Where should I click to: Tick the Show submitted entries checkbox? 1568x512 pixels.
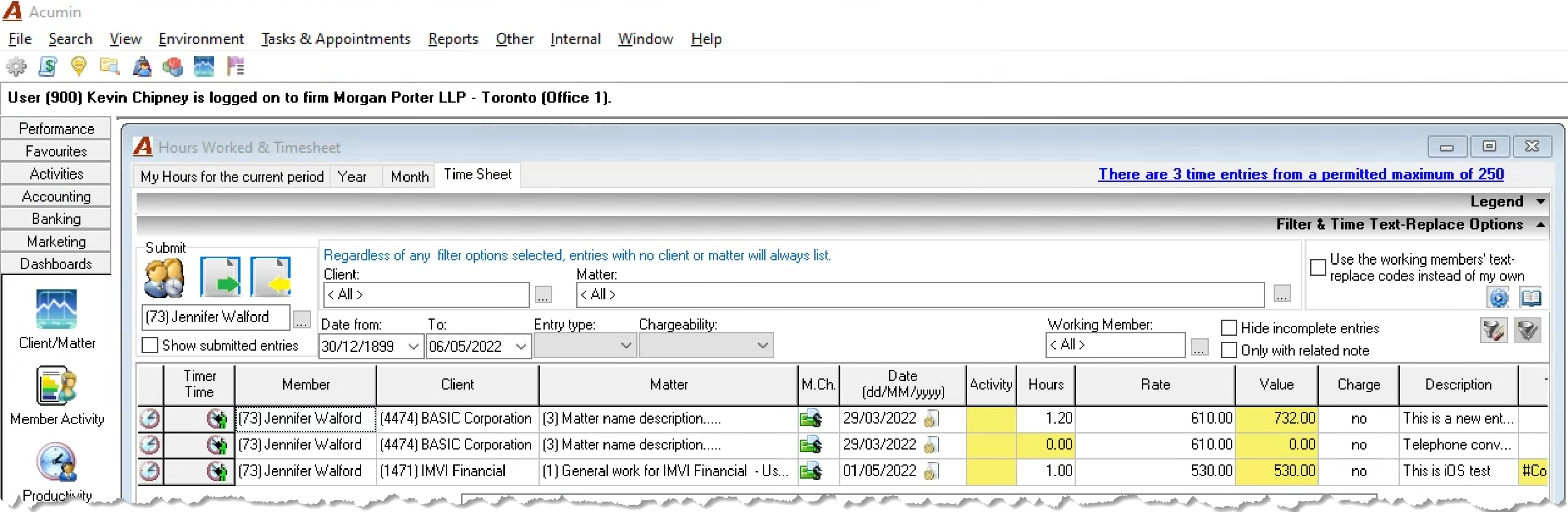click(x=150, y=345)
